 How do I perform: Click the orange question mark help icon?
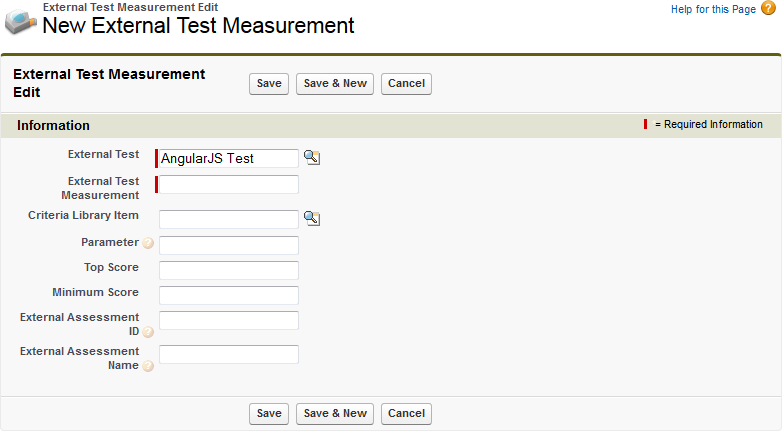768,9
